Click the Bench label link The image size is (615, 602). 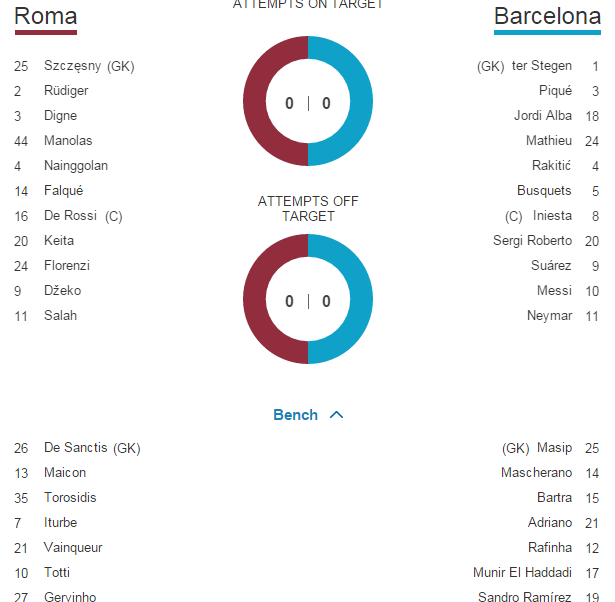coord(295,415)
